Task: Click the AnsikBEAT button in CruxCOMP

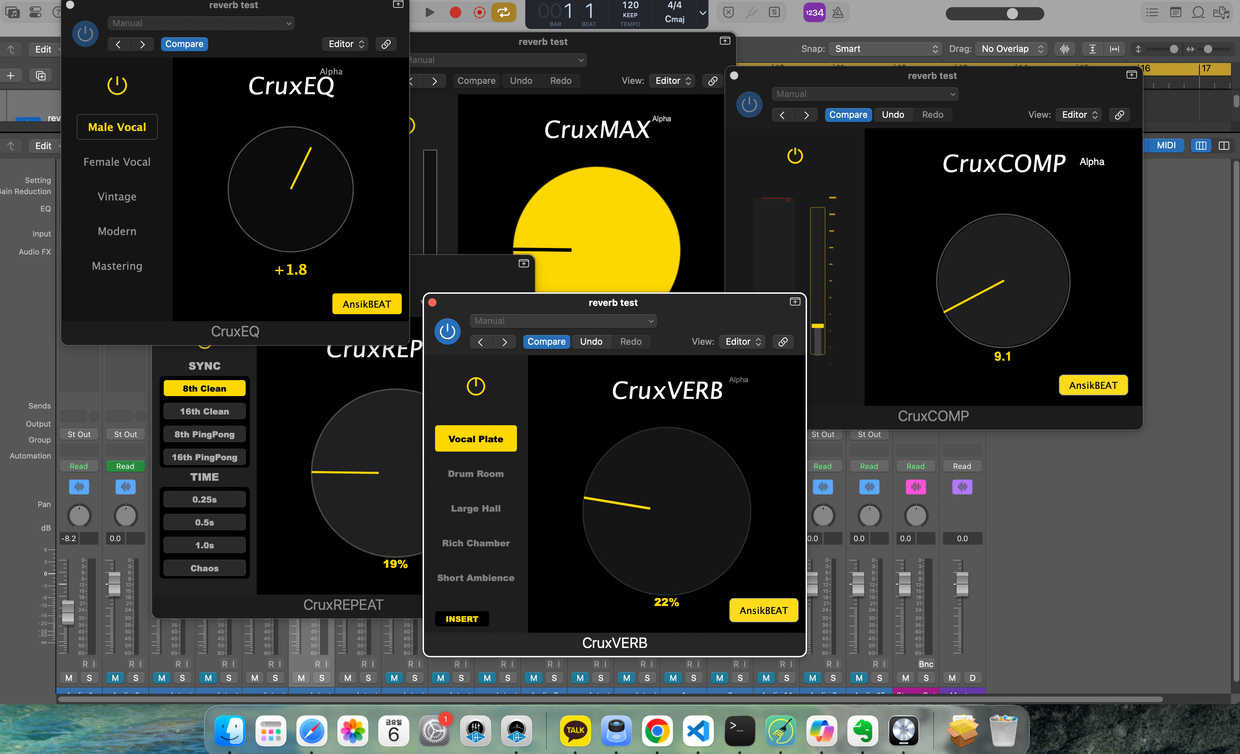Action: pos(1093,385)
